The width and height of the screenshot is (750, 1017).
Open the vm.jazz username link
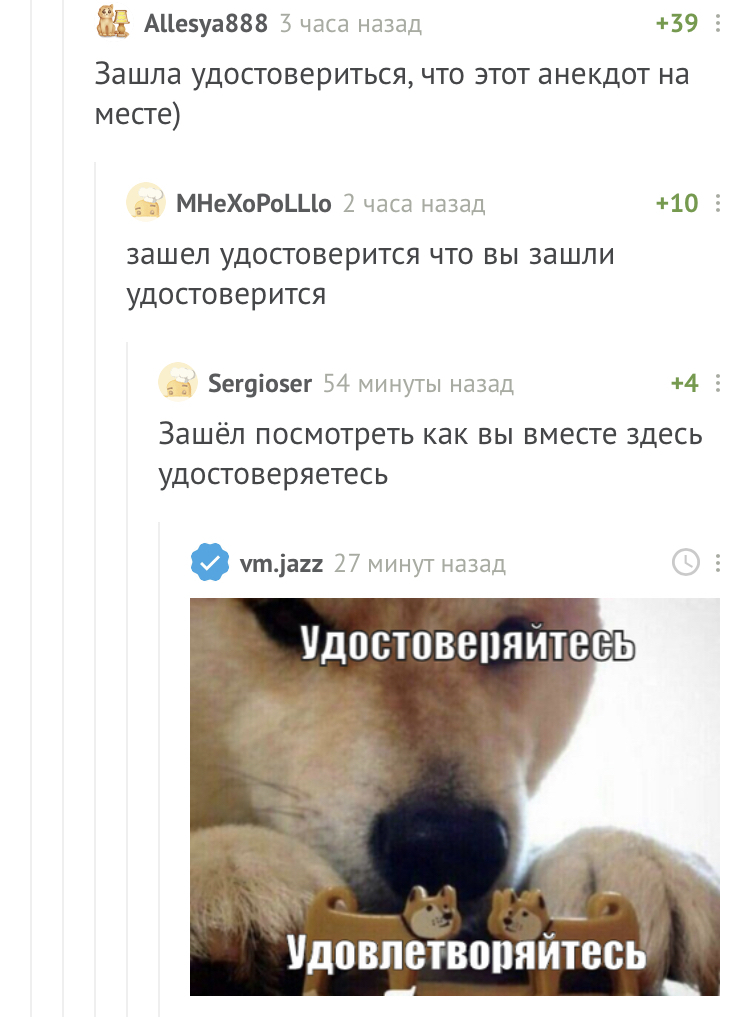281,564
